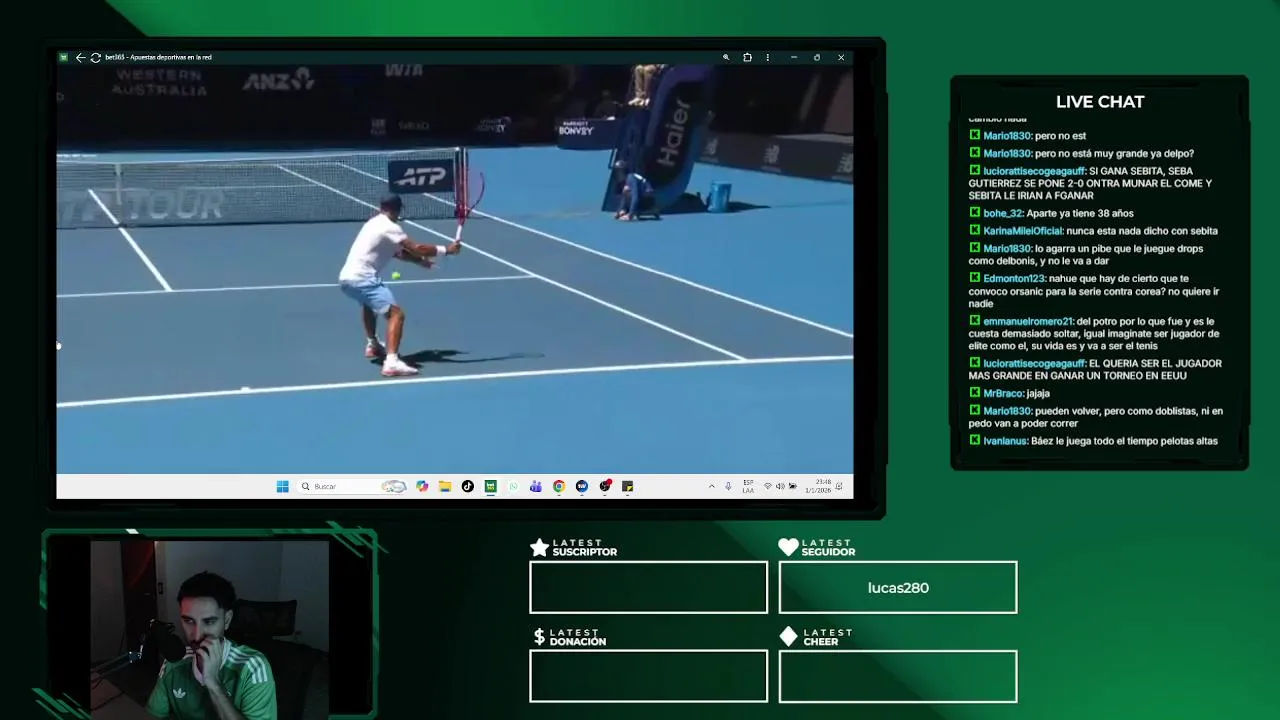Click the battery tray icon
The image size is (1280, 720).
pyautogui.click(x=792, y=487)
